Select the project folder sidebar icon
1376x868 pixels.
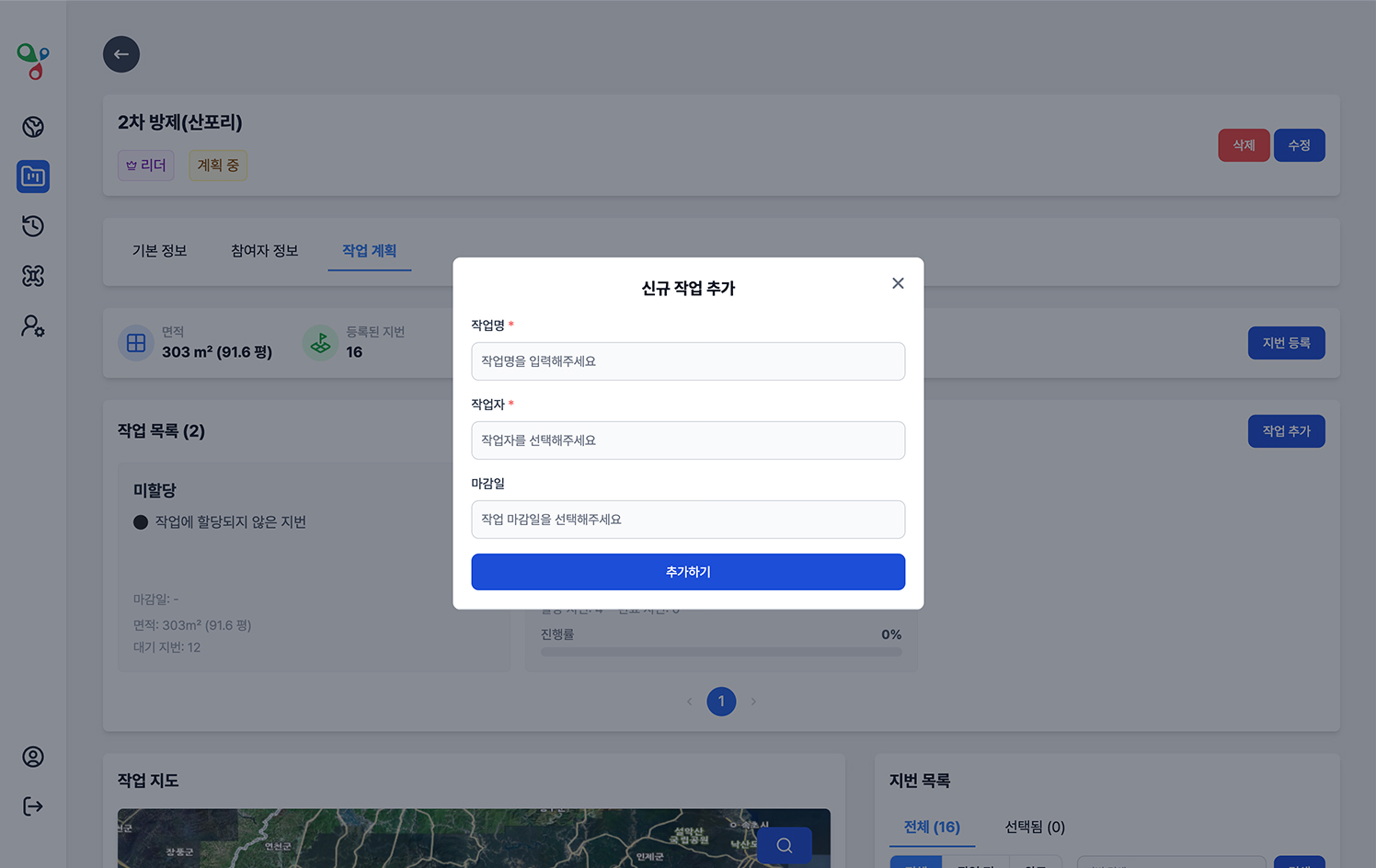(33, 177)
